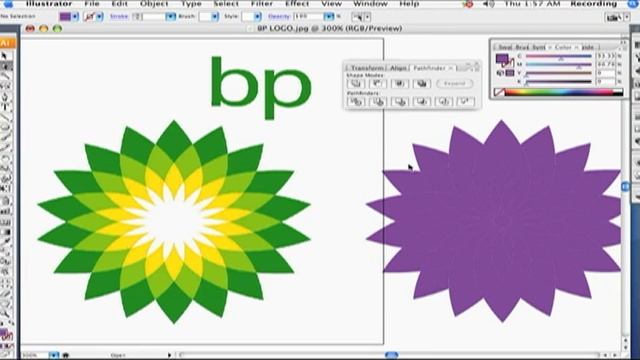Switch to the Brushes tab

click(522, 47)
